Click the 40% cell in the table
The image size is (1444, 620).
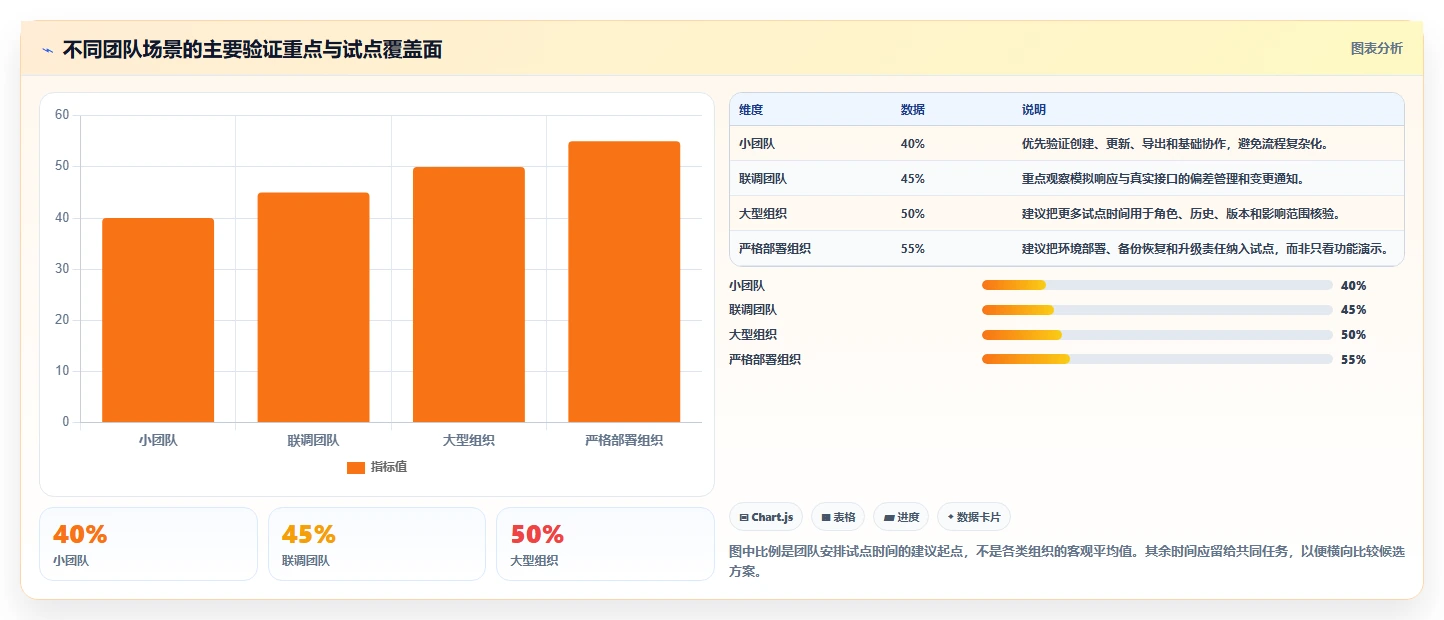pos(912,144)
